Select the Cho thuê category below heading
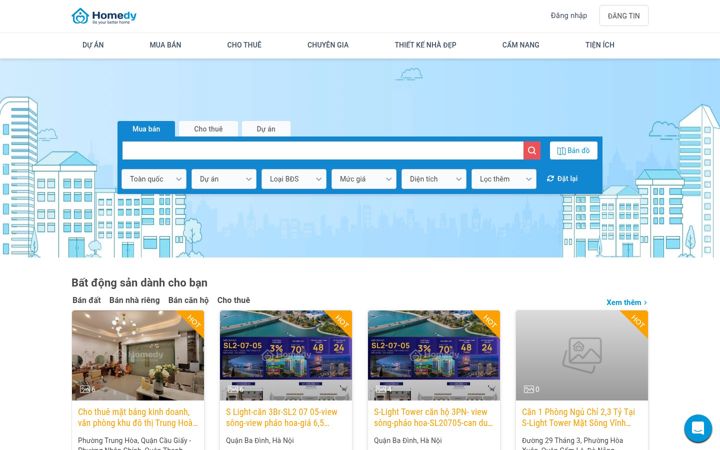Image resolution: width=720 pixels, height=450 pixels. coord(234,300)
